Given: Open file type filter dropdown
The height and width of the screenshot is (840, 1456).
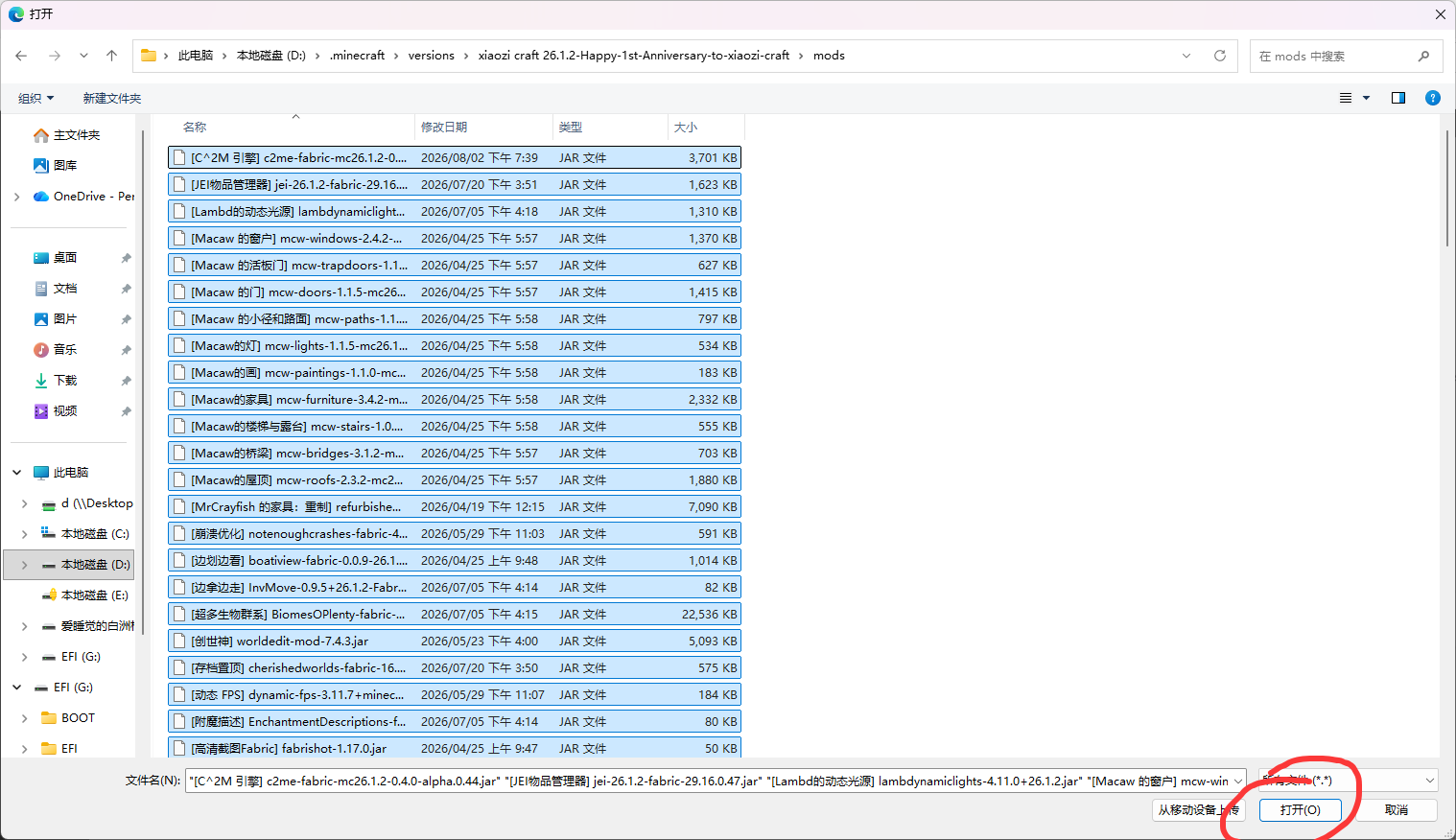Looking at the screenshot, I should pos(1348,781).
